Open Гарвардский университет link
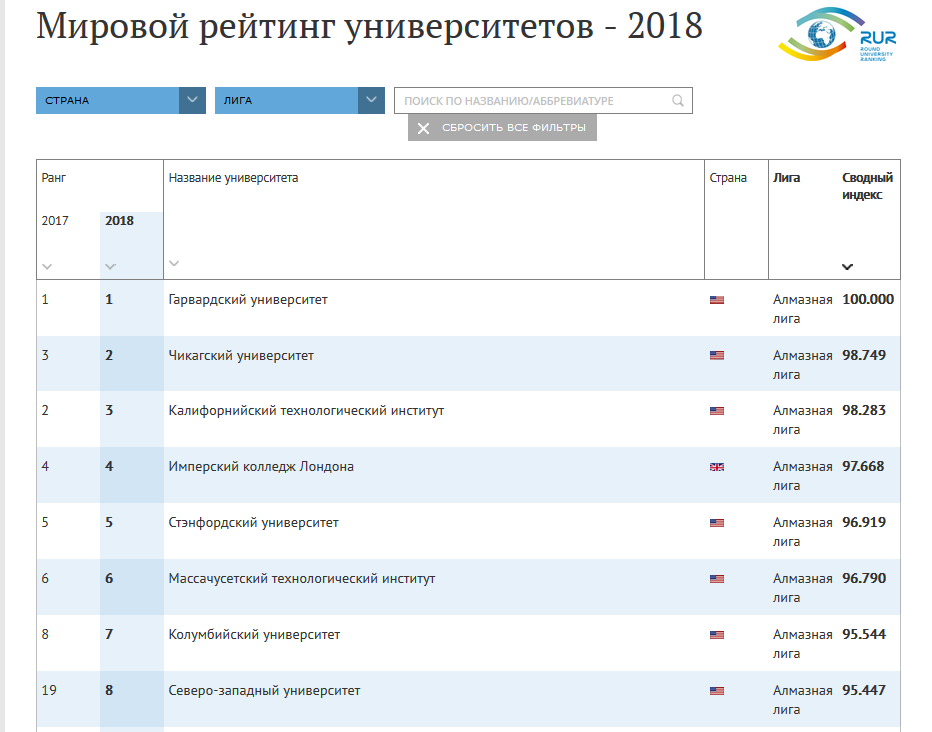Viewport: 932px width, 732px height. (x=248, y=299)
